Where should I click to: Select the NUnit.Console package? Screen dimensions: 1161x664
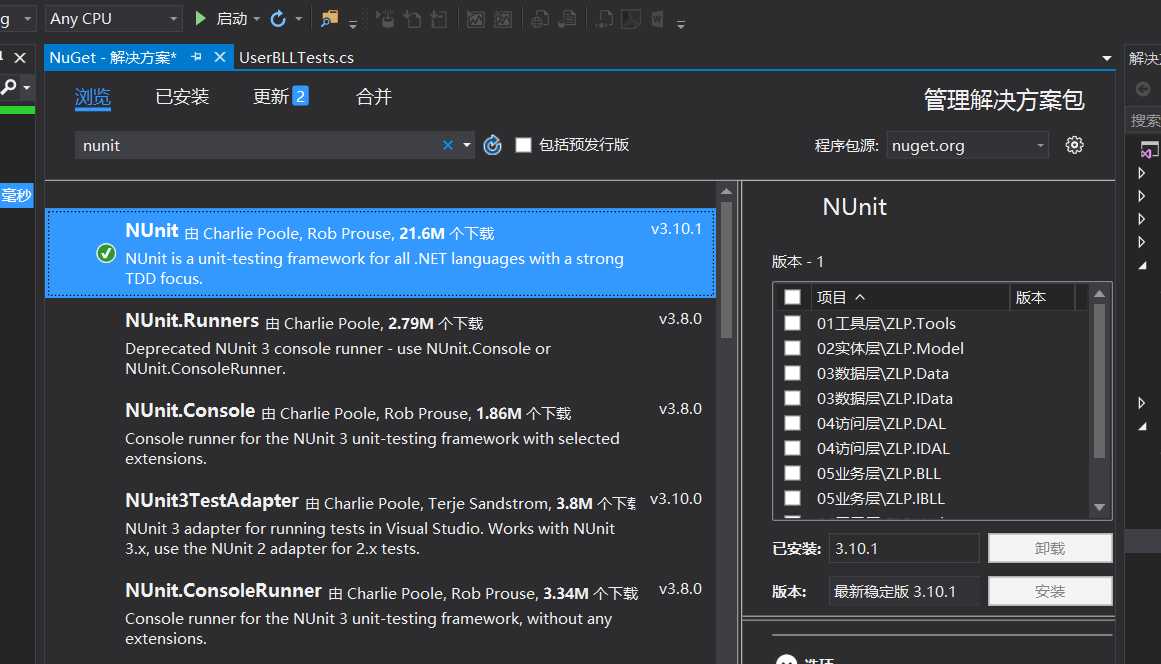click(381, 433)
